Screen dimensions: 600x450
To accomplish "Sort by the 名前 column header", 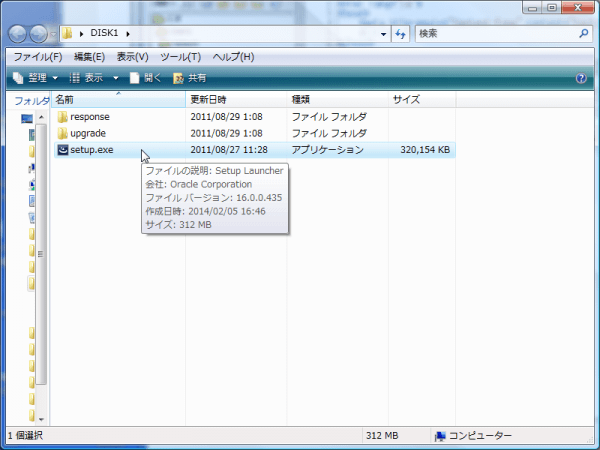I will 118,100.
